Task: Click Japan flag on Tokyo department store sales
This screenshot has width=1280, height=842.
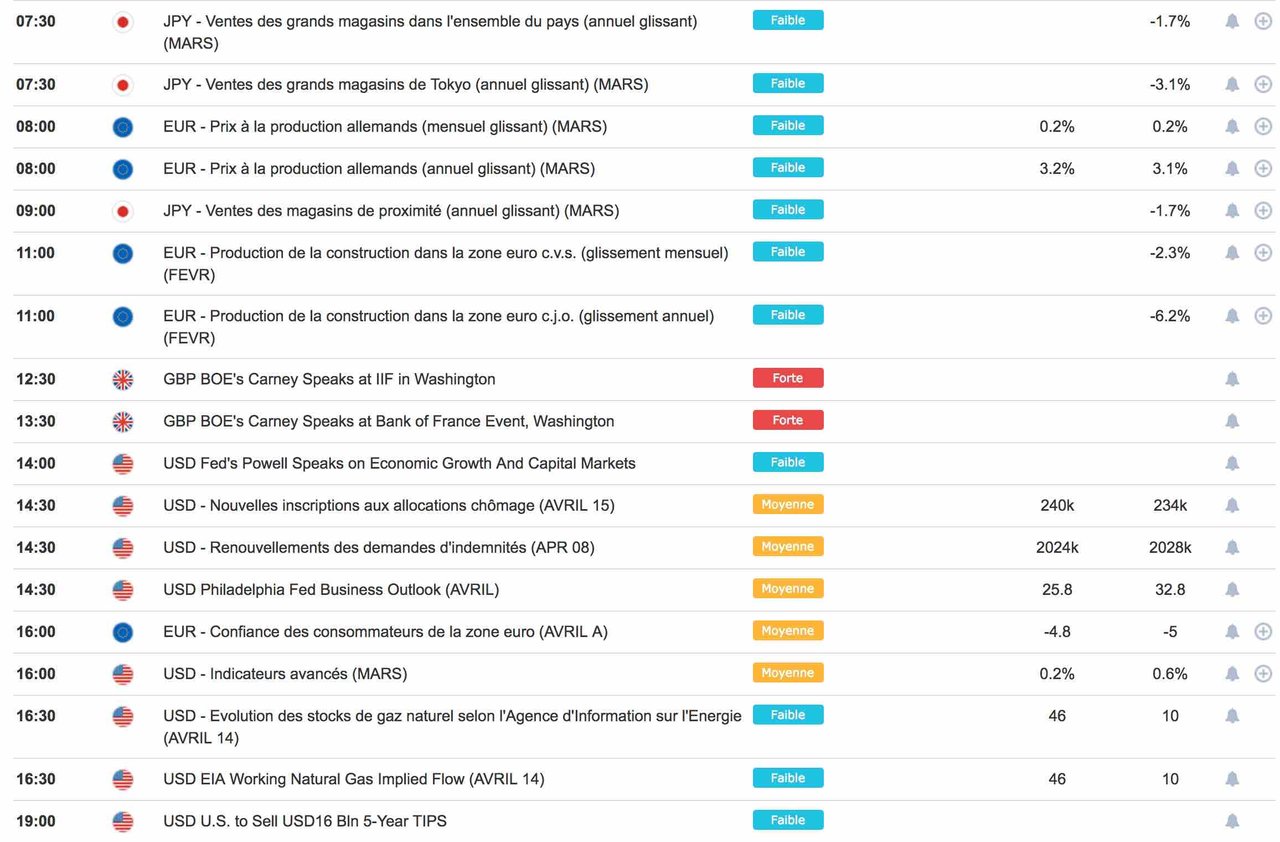Action: 123,85
